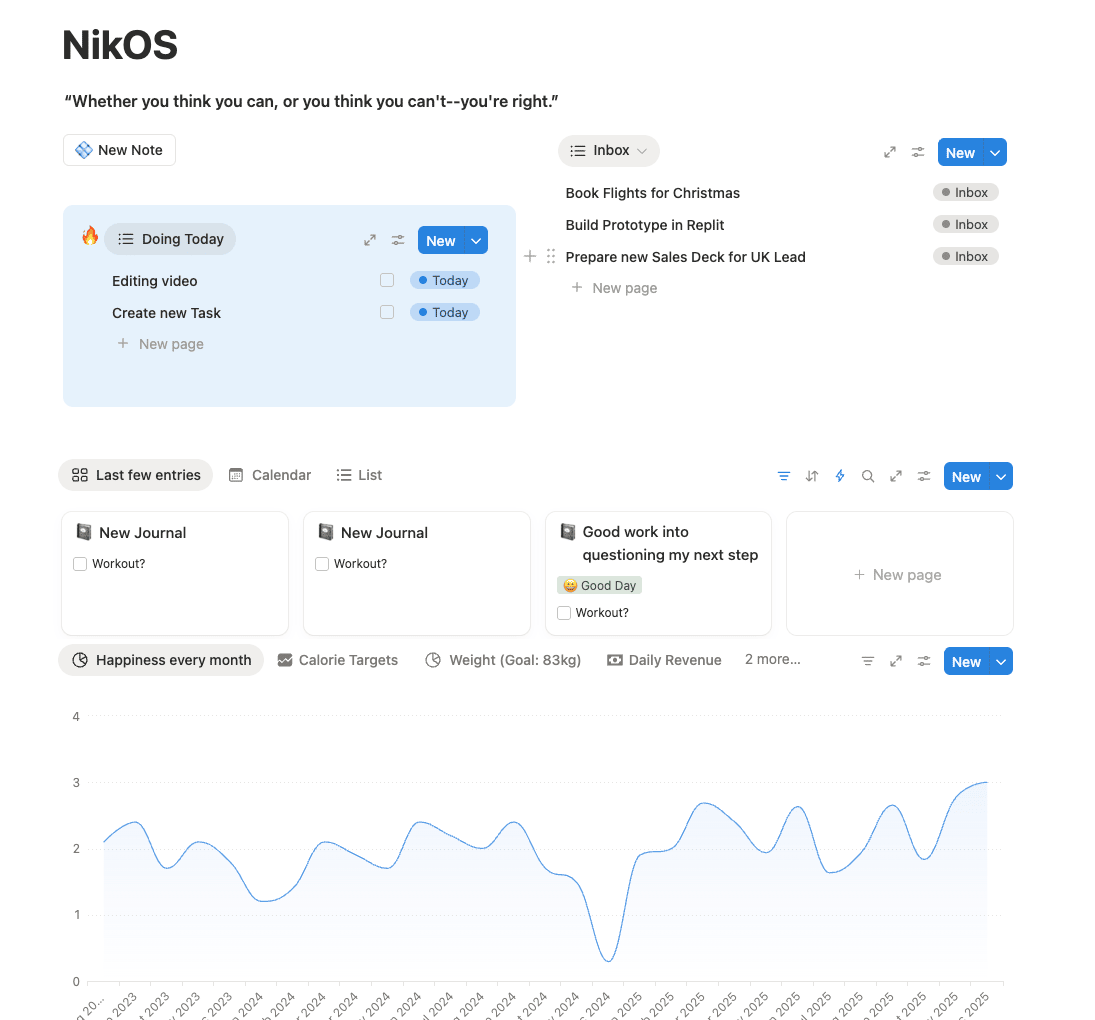
Task: Open the Inbox view dropdown
Action: 609,151
